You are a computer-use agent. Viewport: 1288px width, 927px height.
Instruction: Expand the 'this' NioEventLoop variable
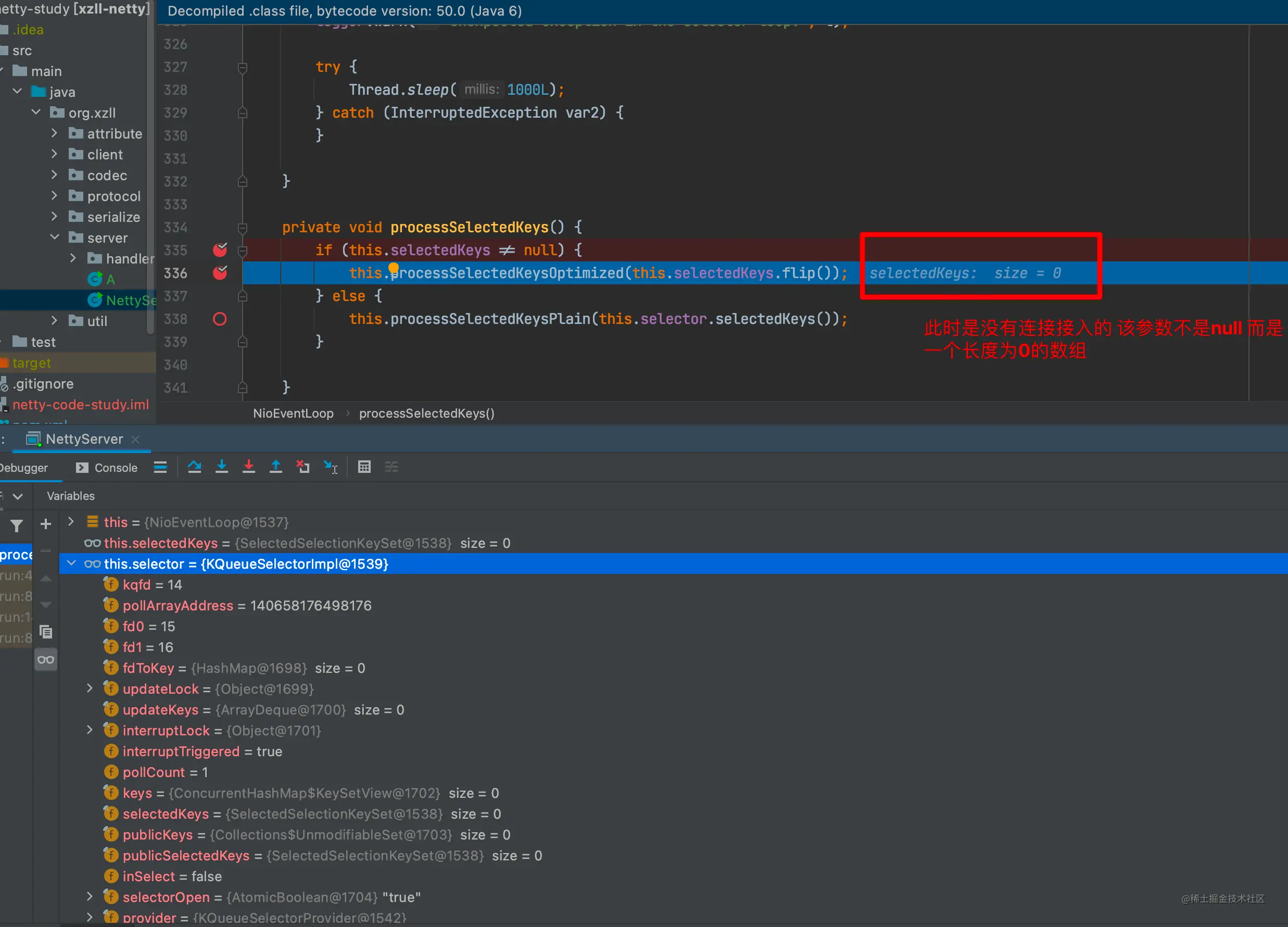pyautogui.click(x=71, y=521)
